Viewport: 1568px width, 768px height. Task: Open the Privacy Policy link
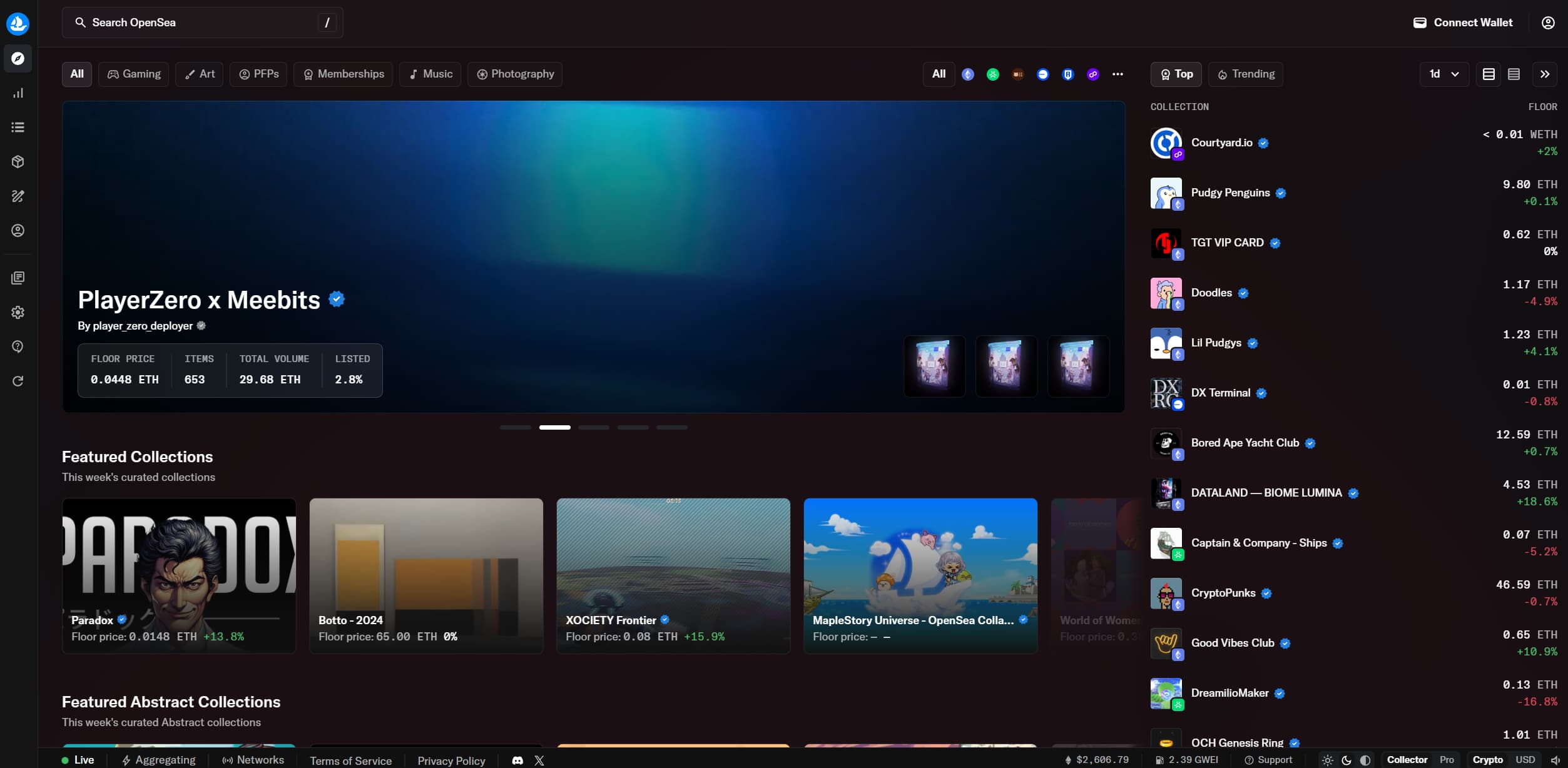click(451, 760)
